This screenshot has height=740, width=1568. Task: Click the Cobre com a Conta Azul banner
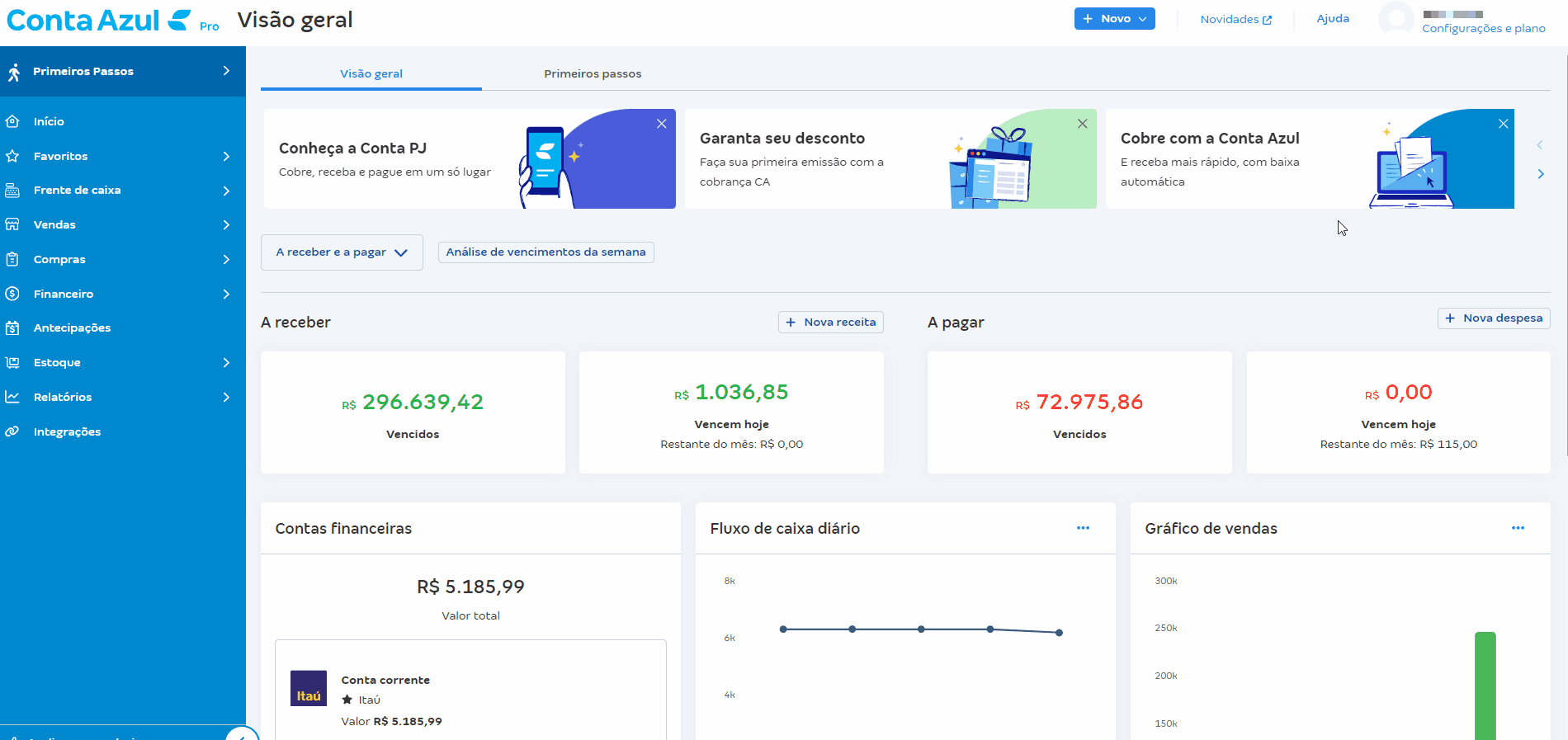click(x=1310, y=158)
